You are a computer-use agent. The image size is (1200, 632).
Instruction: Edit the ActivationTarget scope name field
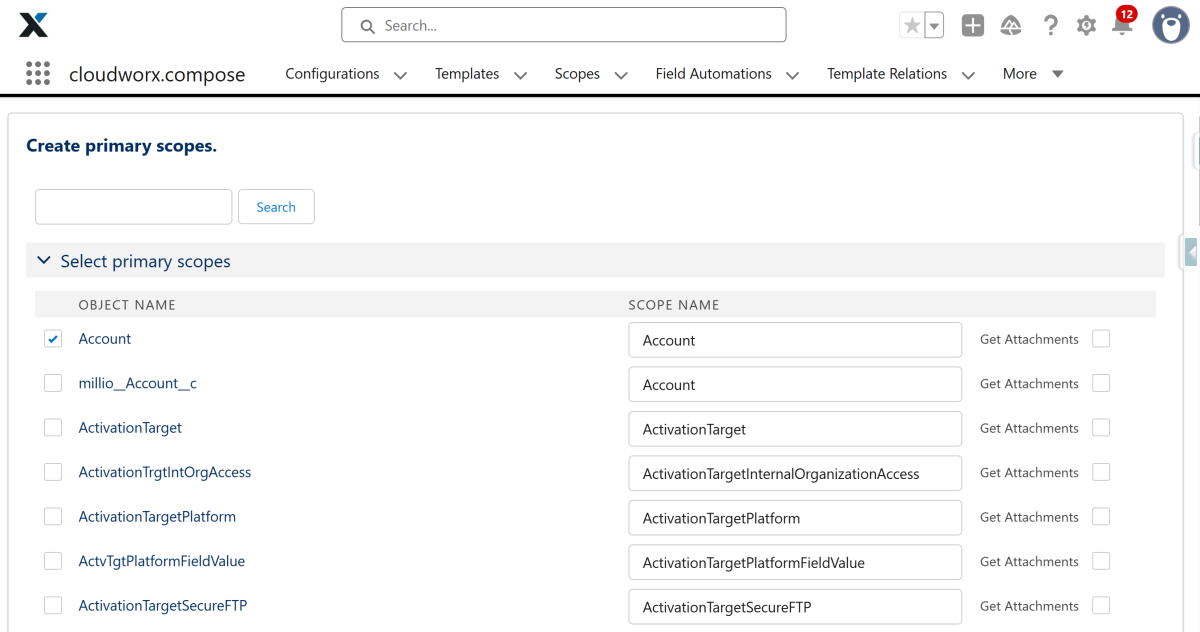(x=795, y=429)
